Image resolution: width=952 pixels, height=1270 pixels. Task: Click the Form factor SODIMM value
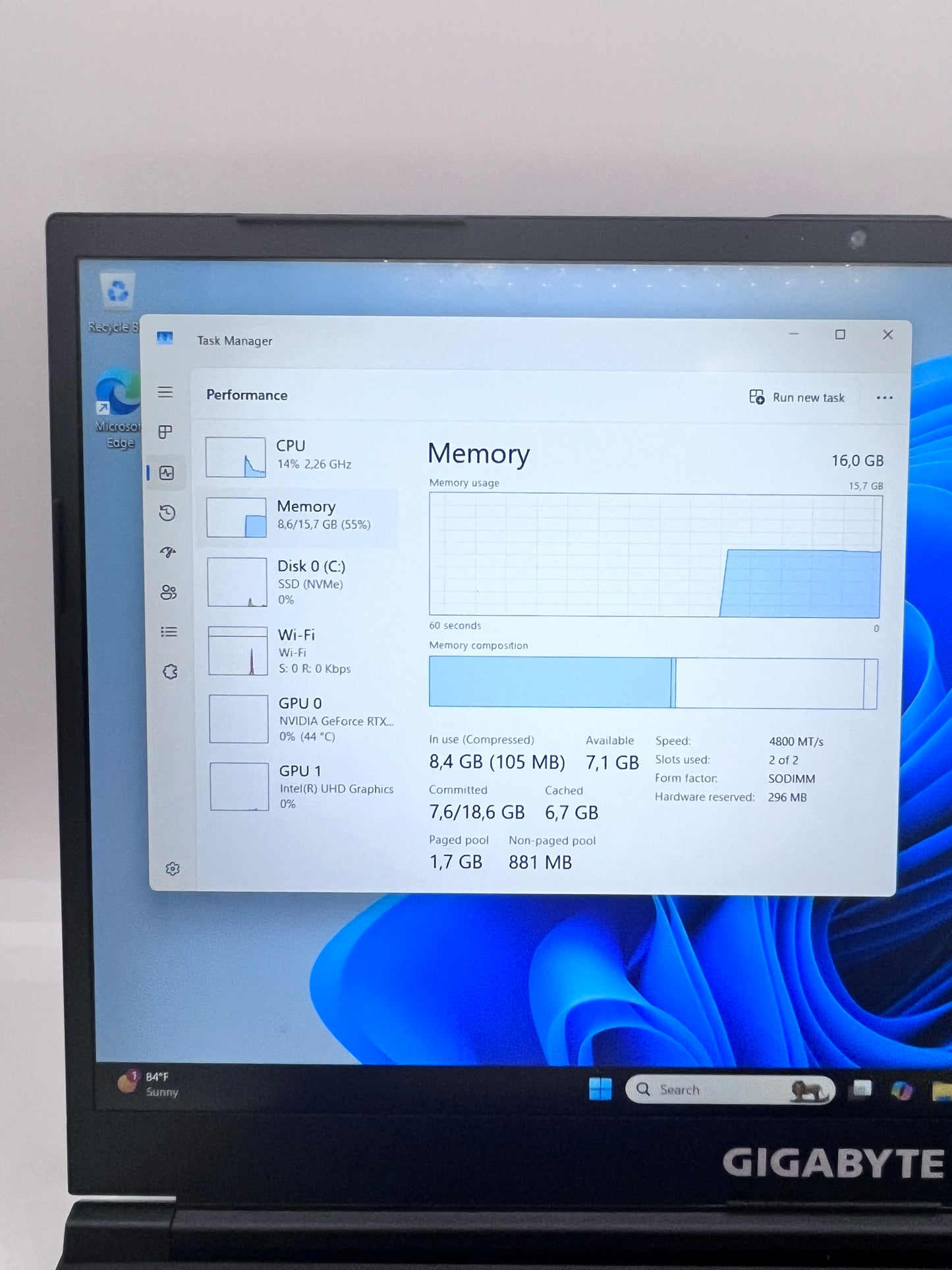(791, 778)
